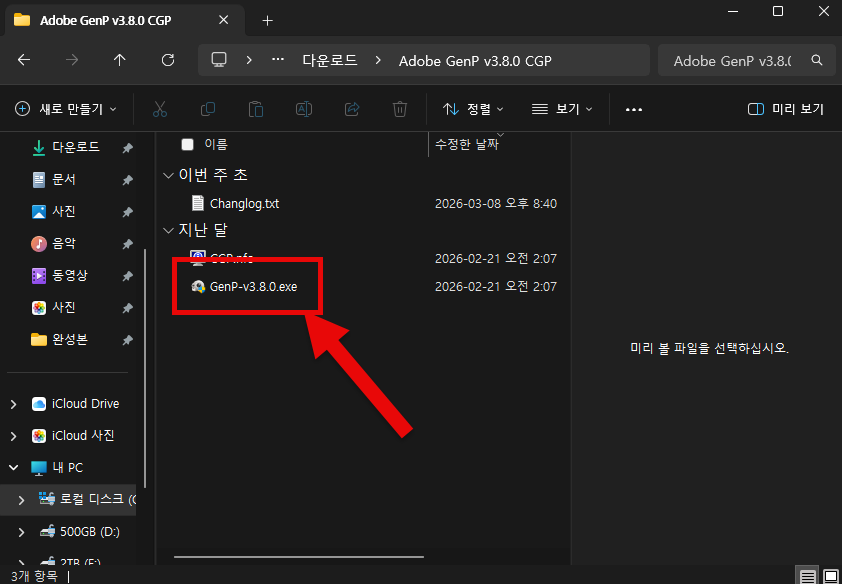Image resolution: width=842 pixels, height=584 pixels.
Task: Click Changlog.txt date 2026-03-08 오후 8:40
Action: click(x=496, y=204)
